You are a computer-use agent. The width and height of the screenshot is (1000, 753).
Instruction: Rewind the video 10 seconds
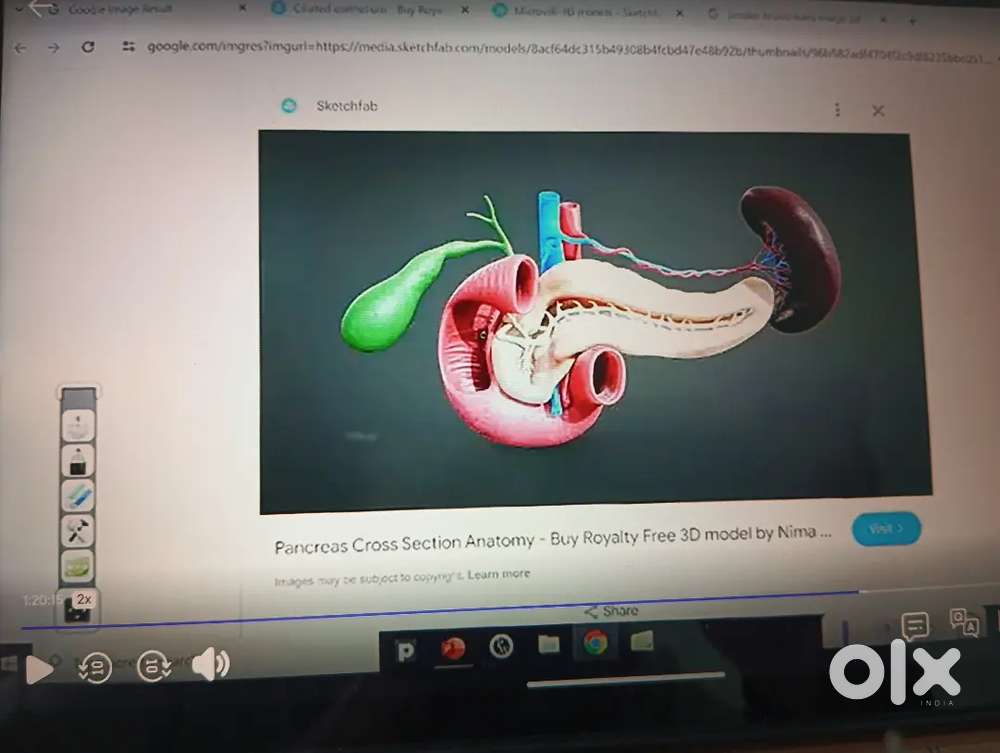pyautogui.click(x=95, y=668)
